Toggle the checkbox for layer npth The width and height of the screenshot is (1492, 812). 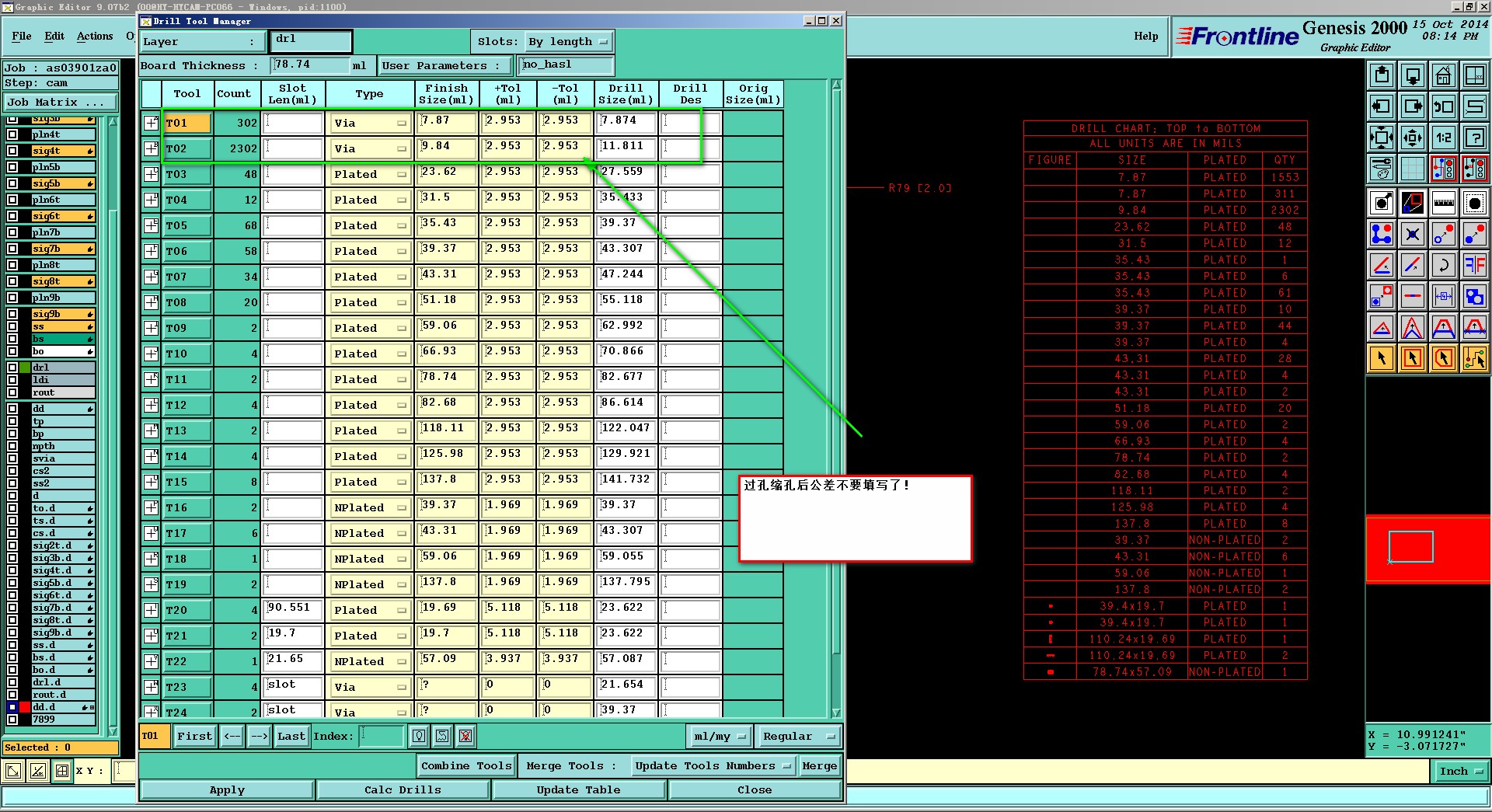tap(12, 446)
